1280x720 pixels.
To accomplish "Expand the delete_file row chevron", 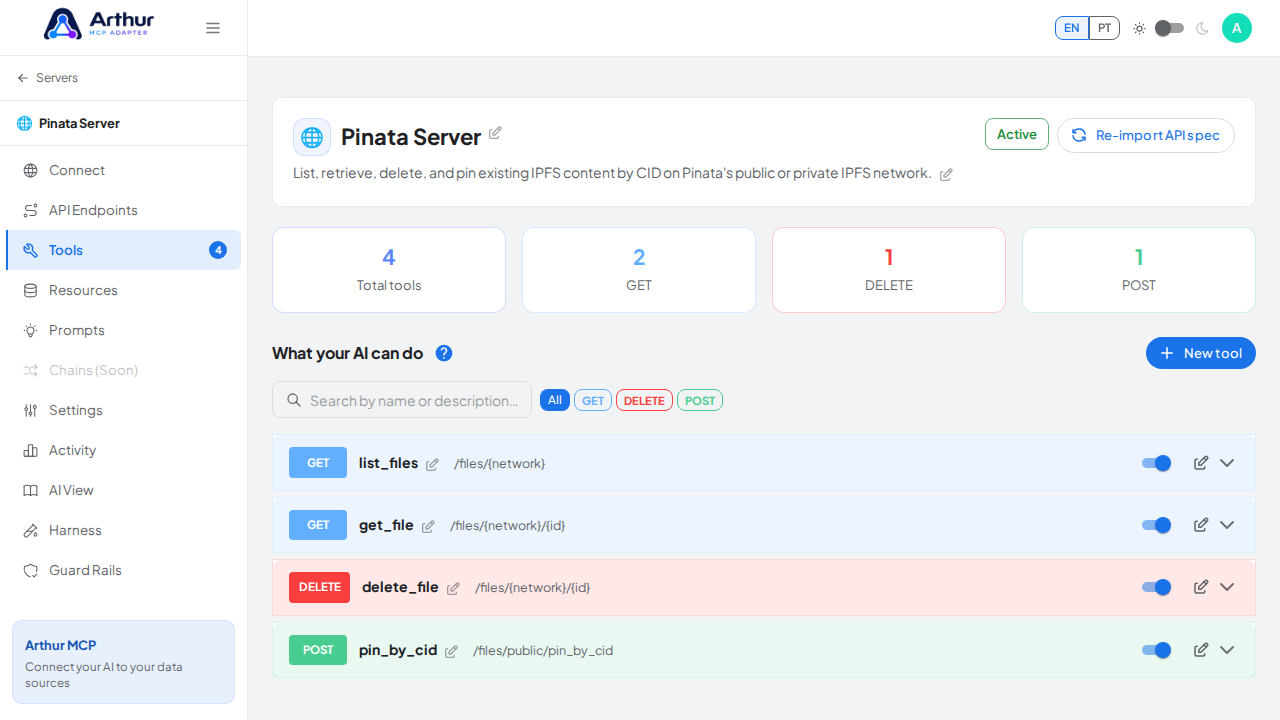I will (x=1227, y=587).
